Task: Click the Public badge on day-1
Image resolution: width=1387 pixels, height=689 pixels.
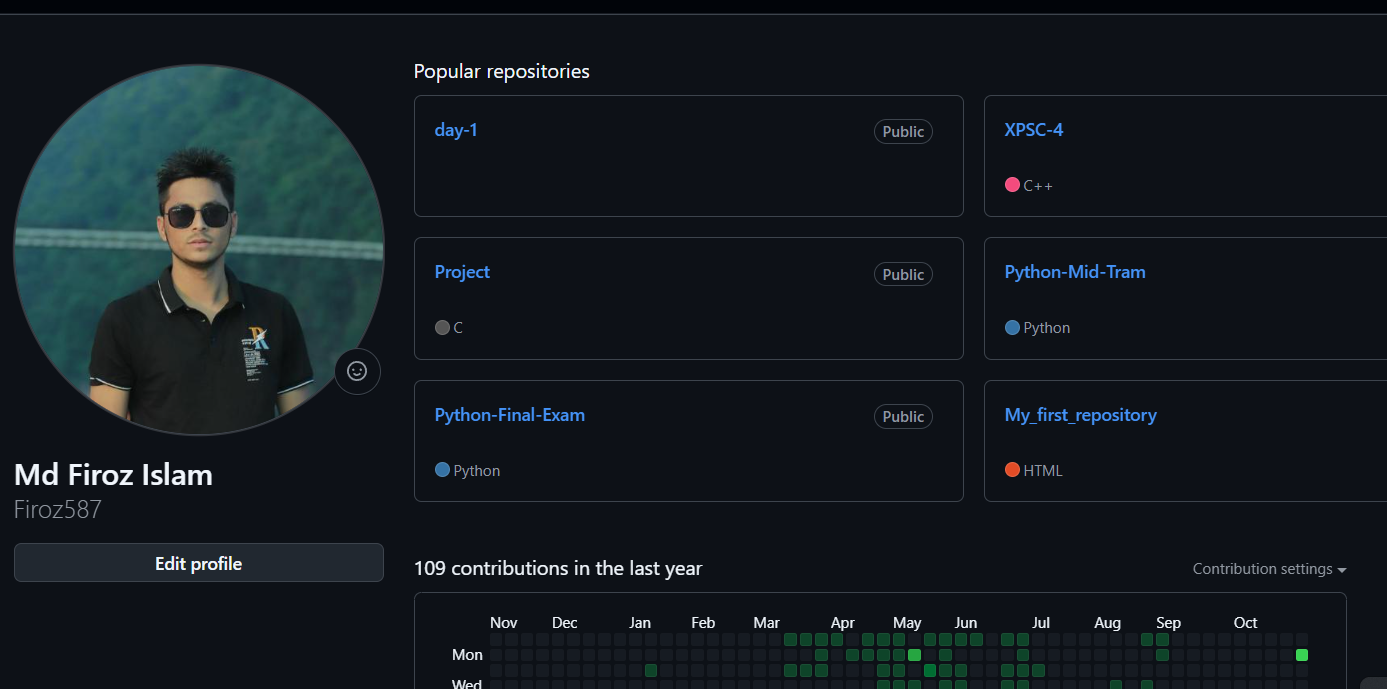Action: tap(902, 131)
